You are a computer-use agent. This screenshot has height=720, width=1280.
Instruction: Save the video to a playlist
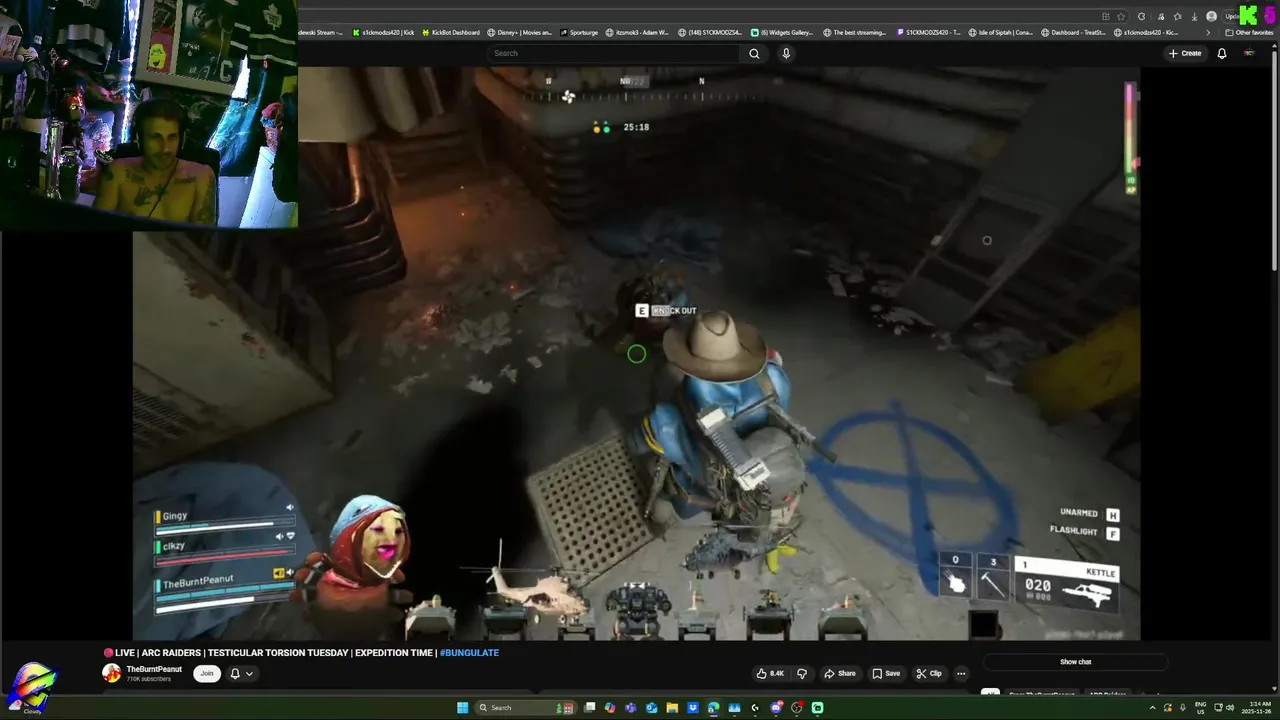886,673
